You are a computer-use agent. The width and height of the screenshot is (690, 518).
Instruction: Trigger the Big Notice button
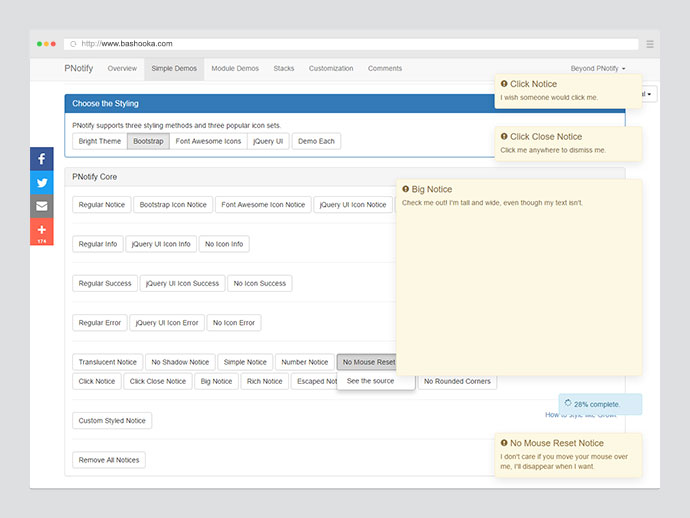pos(217,382)
